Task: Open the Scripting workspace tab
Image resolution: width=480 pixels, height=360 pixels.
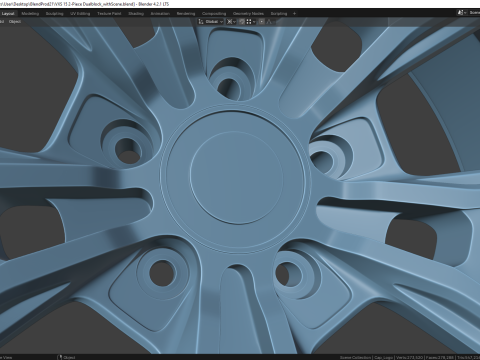Action: click(x=279, y=14)
